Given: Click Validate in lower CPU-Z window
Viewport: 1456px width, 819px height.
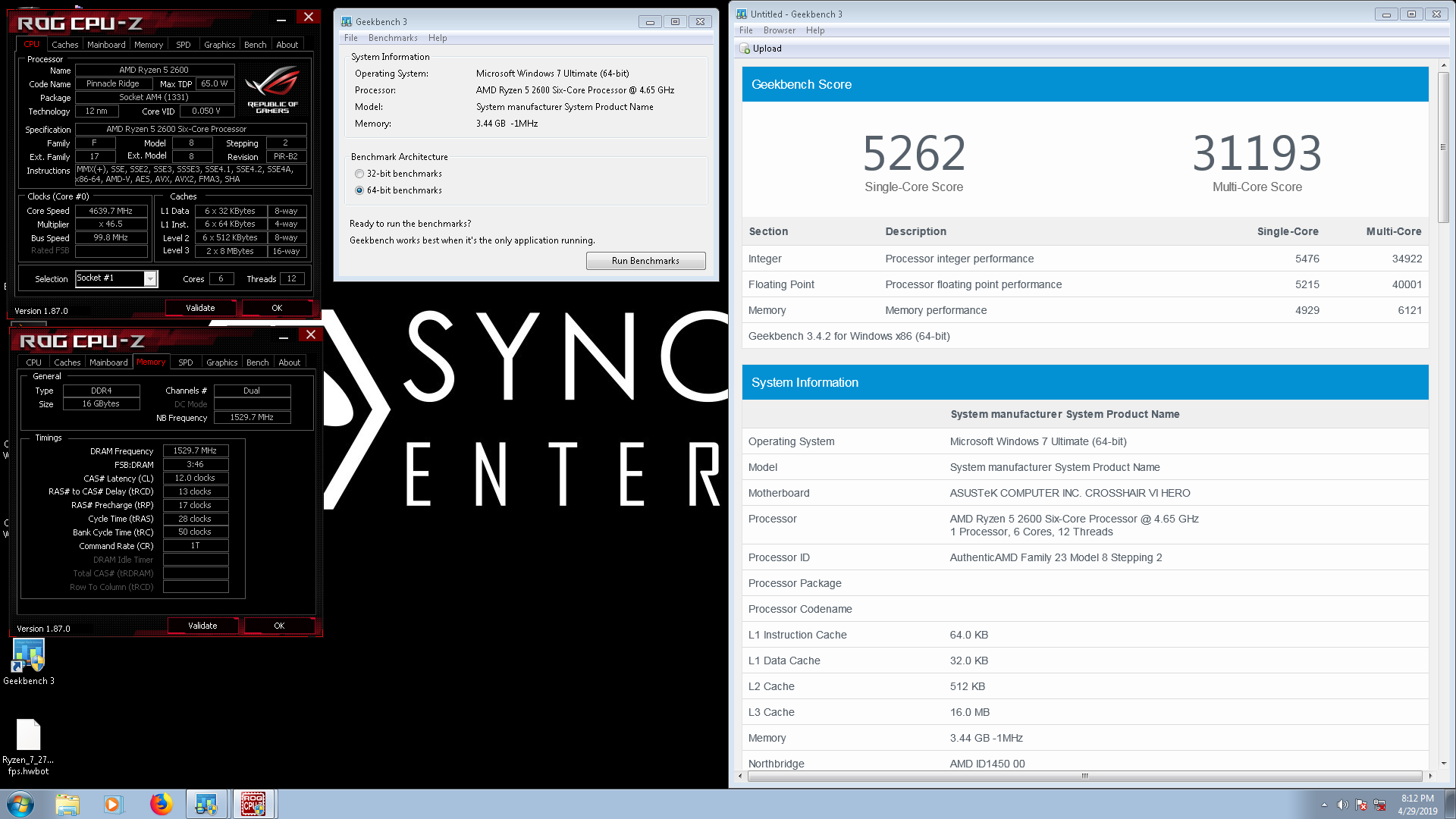Looking at the screenshot, I should click(202, 626).
